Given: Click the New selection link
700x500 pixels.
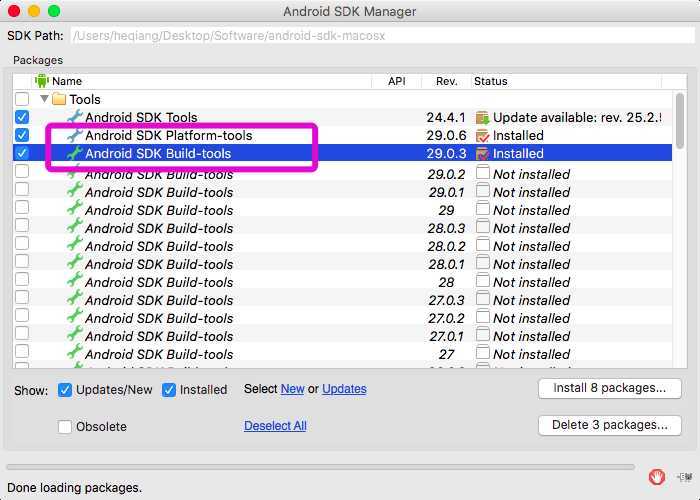Looking at the screenshot, I should 292,389.
